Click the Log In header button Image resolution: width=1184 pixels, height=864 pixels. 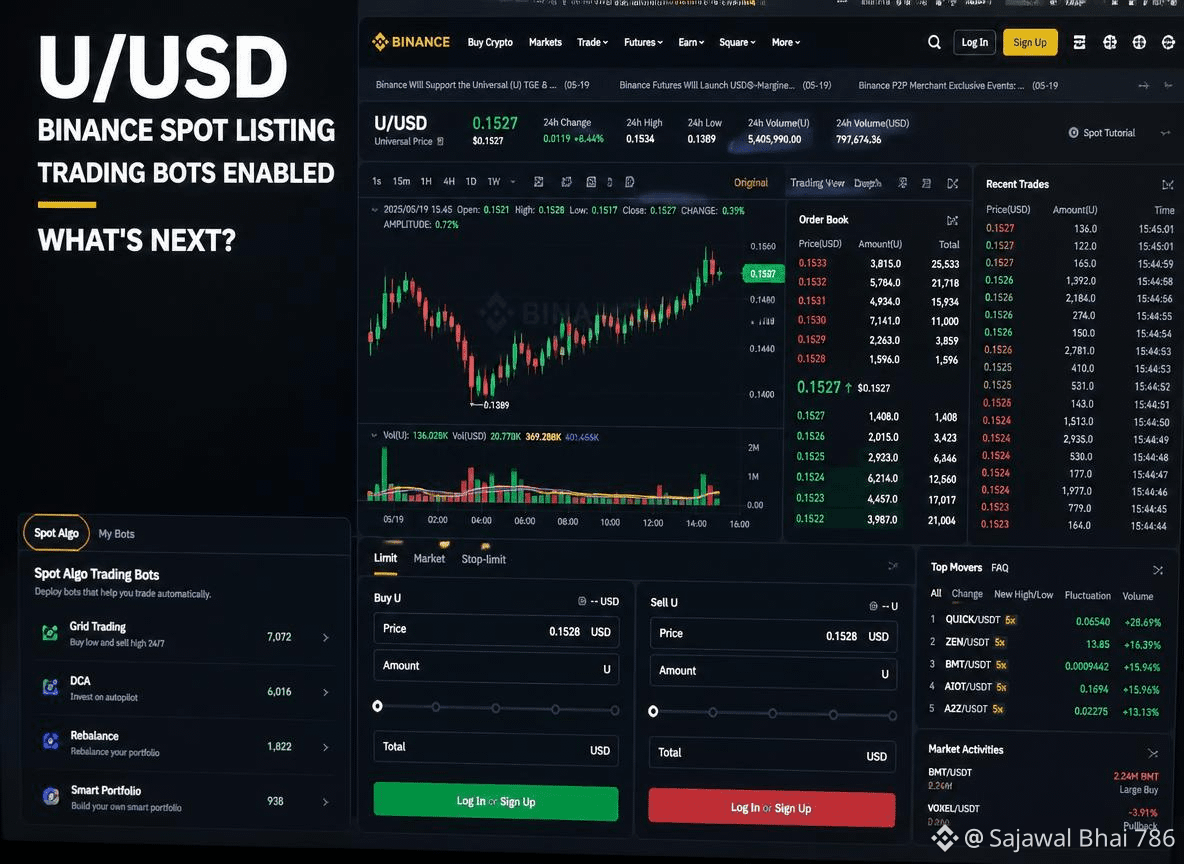point(974,42)
